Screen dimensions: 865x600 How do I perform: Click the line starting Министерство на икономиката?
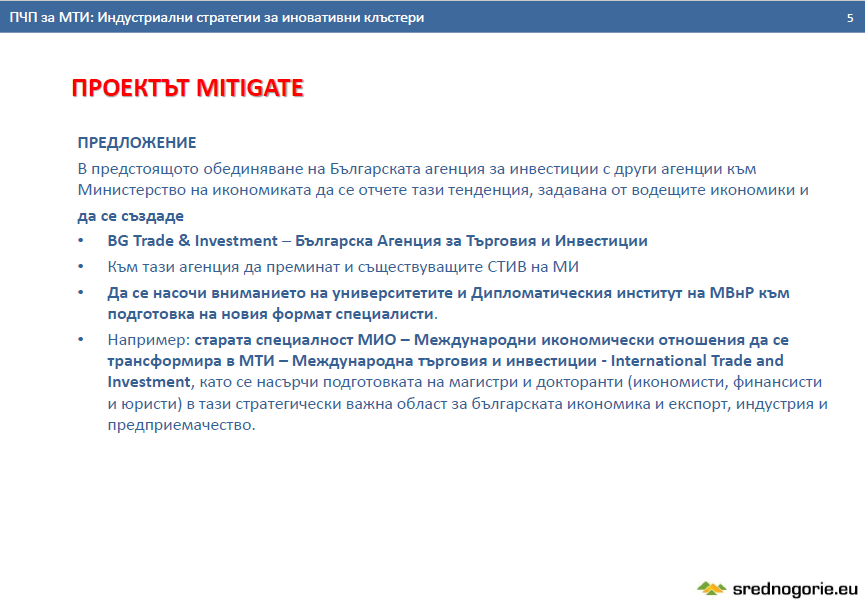(x=443, y=190)
